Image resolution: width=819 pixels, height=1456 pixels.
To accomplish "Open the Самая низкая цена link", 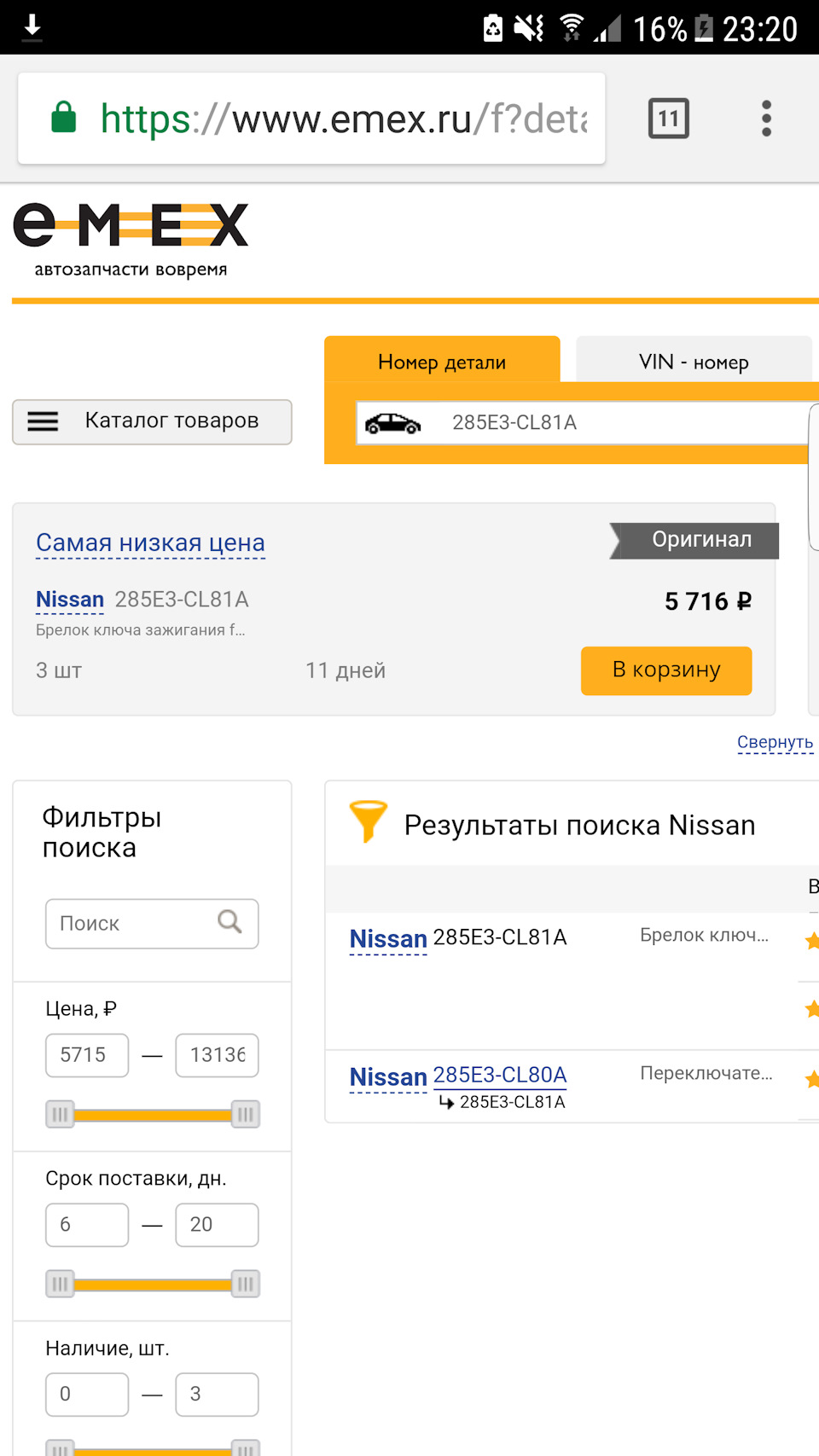I will (x=150, y=542).
